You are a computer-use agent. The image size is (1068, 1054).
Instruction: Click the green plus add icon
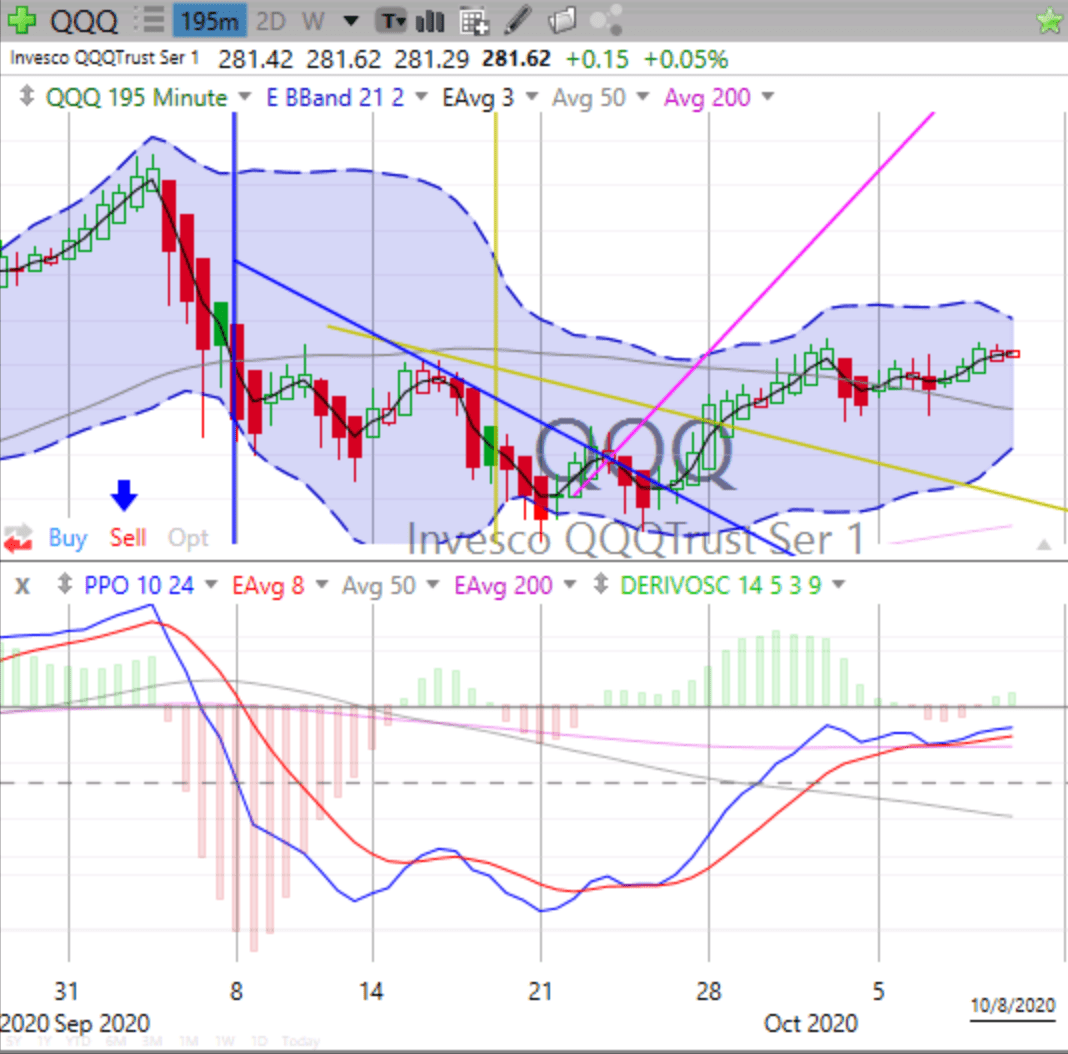(21, 20)
